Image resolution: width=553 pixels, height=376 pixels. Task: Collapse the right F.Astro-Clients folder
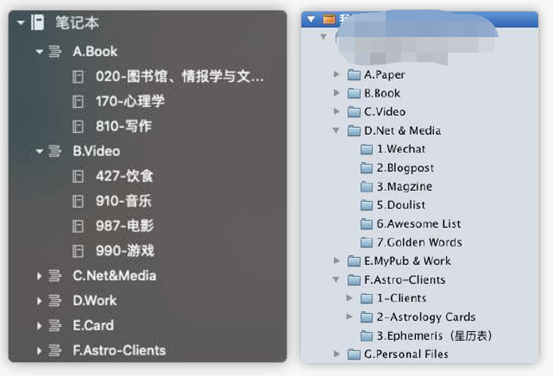pos(336,280)
